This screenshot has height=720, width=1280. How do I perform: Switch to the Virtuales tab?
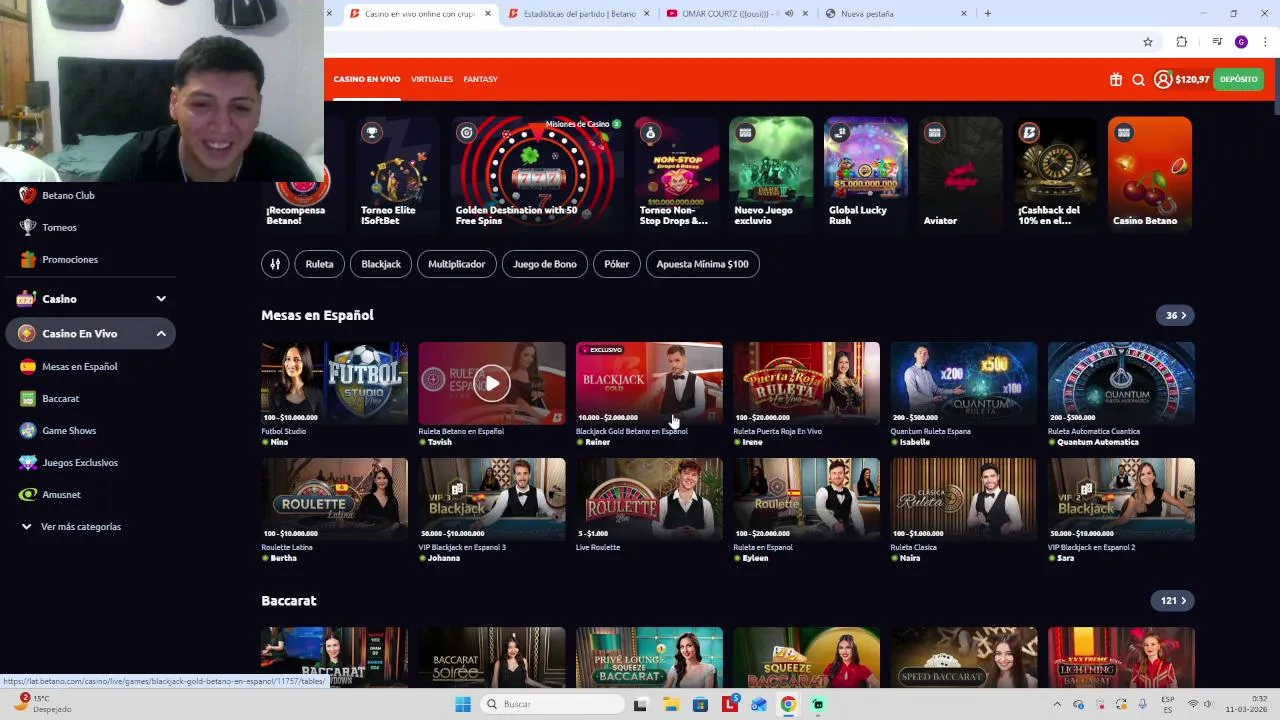[x=432, y=79]
